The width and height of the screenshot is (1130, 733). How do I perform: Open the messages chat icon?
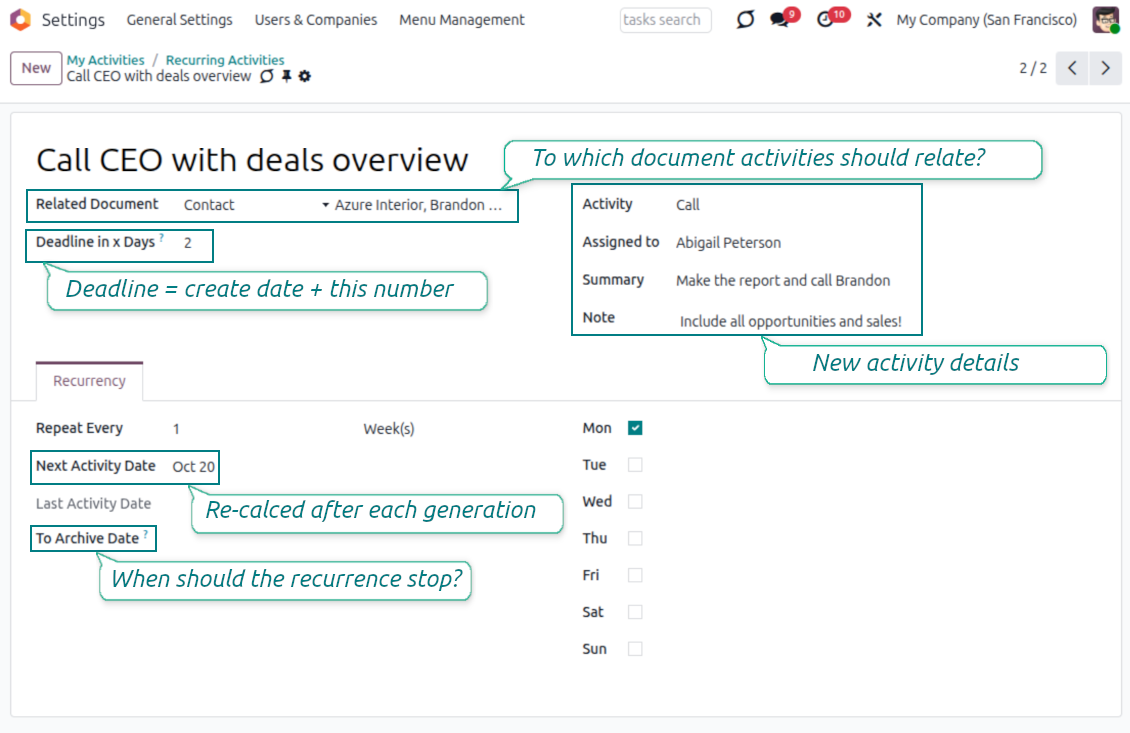780,20
